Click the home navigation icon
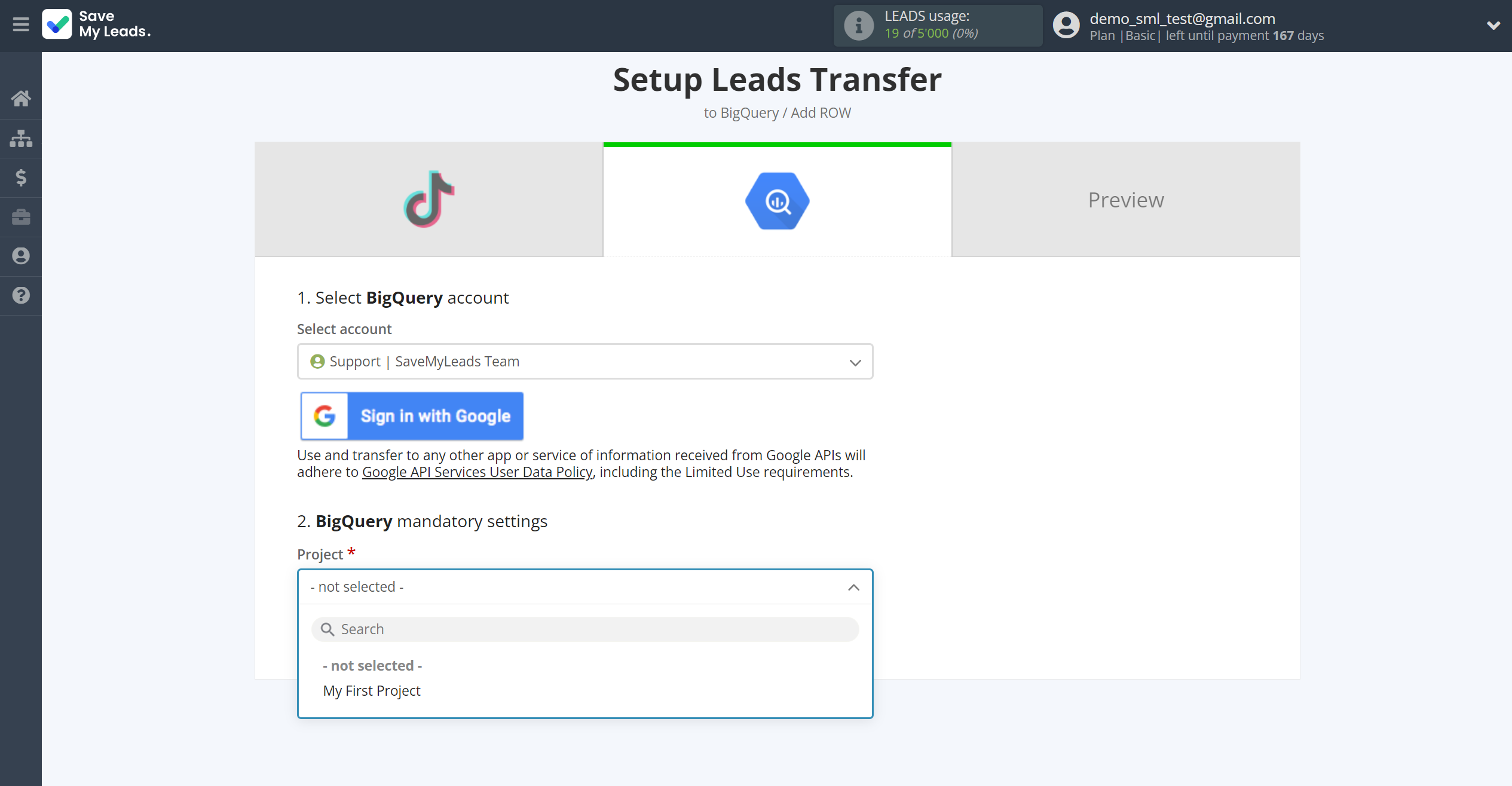Viewport: 1512px width, 786px height. [21, 98]
